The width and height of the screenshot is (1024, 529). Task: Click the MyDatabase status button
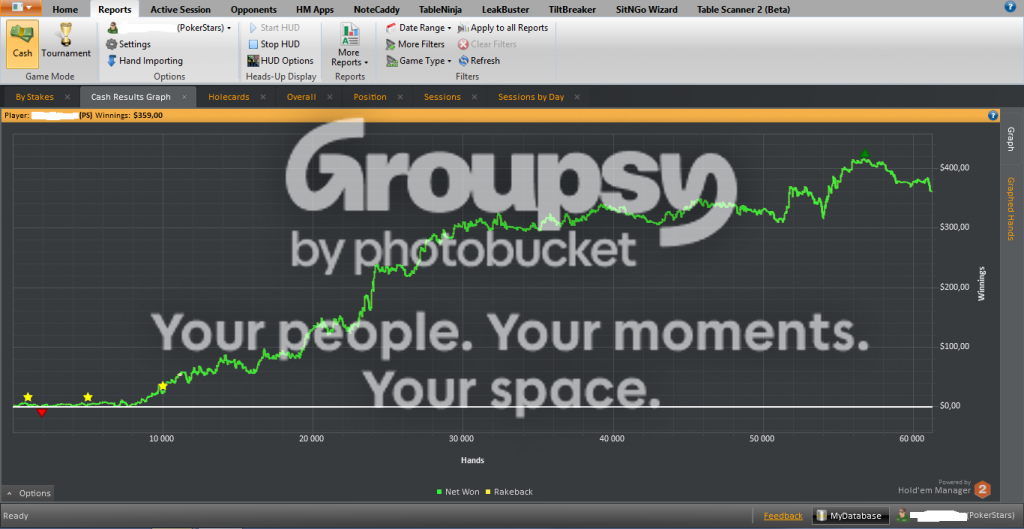point(851,516)
